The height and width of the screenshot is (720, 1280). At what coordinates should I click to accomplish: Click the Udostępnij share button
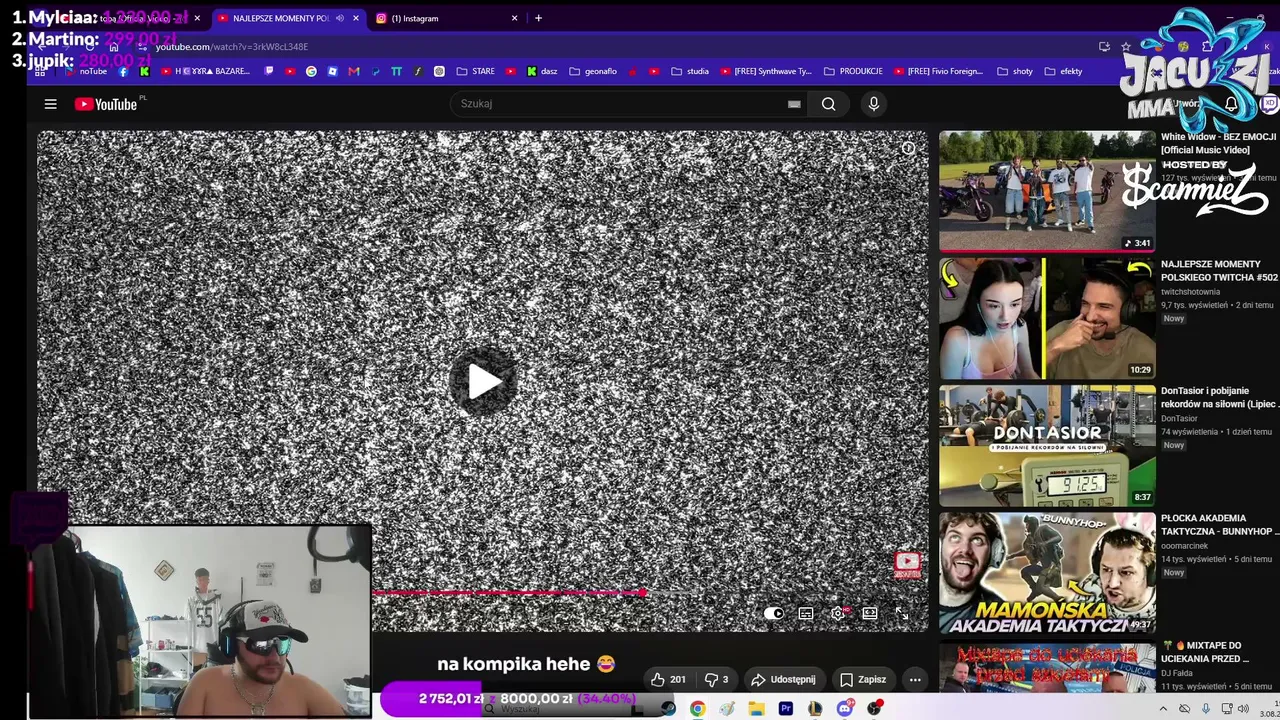coord(783,680)
